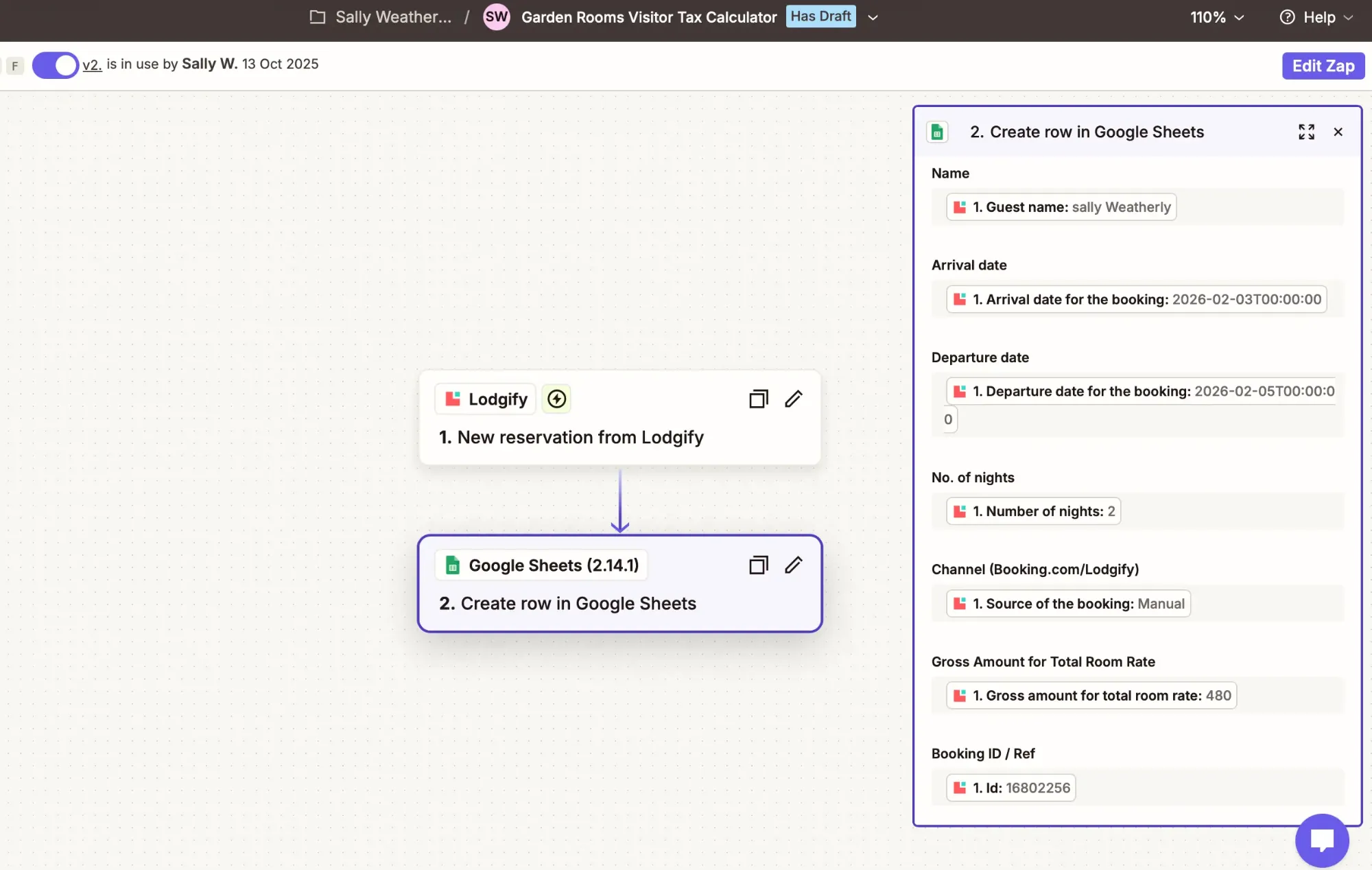Viewport: 1372px width, 870px height.
Task: Duplicate the Google Sheets step
Action: coord(758,565)
